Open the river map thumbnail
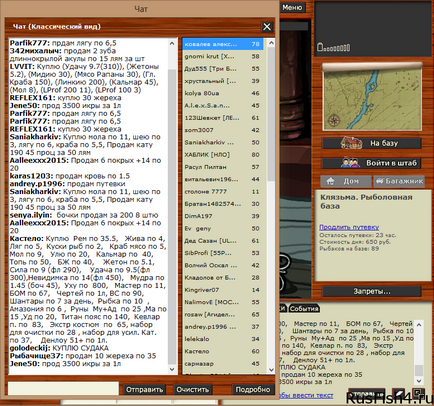 click(x=372, y=97)
